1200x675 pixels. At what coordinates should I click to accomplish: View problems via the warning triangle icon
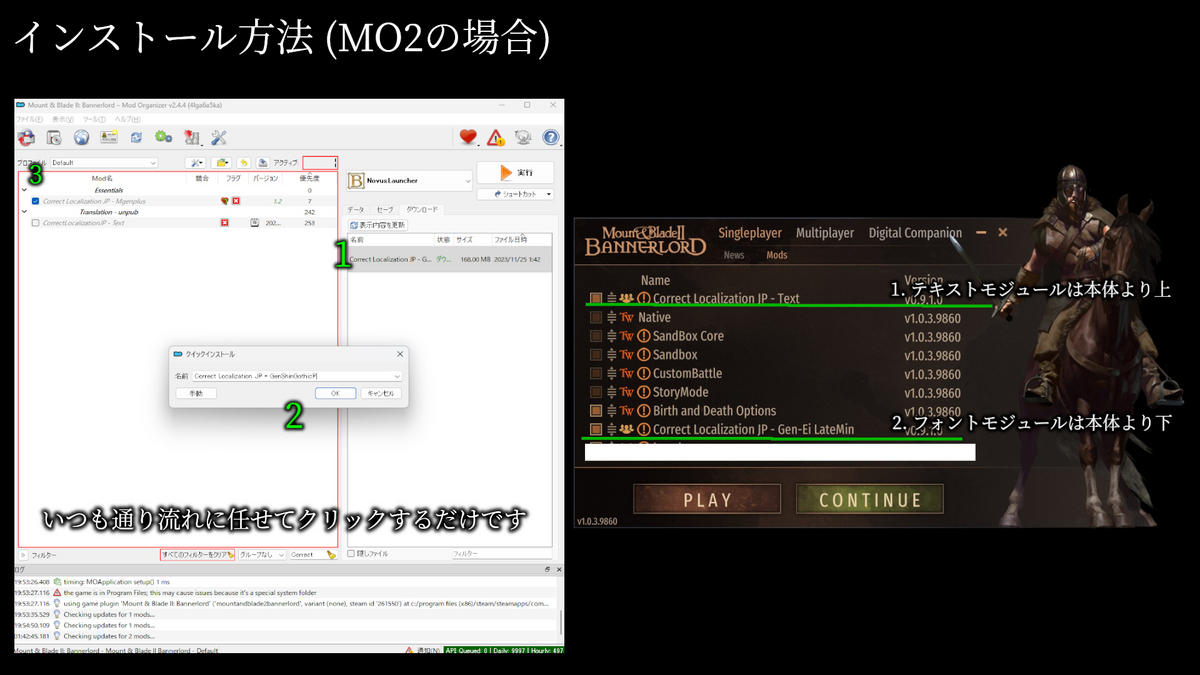(x=494, y=137)
